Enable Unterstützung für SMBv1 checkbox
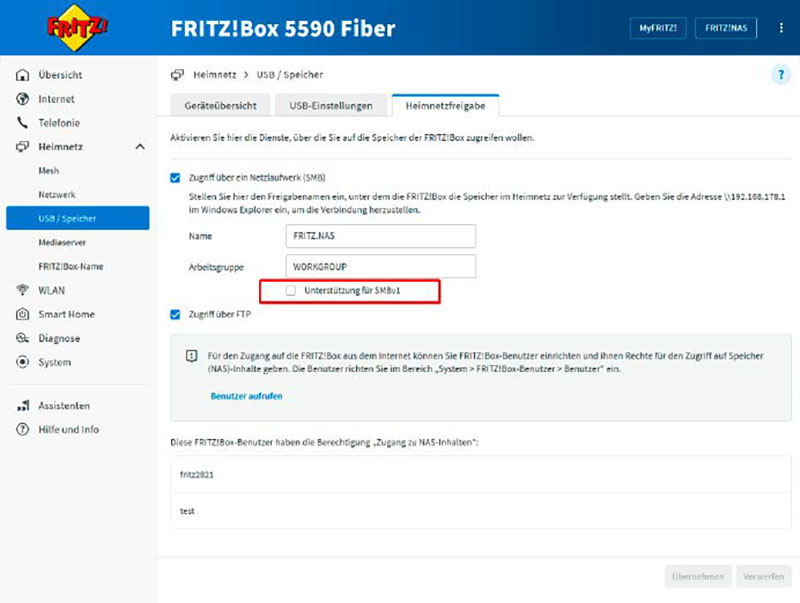 point(291,291)
